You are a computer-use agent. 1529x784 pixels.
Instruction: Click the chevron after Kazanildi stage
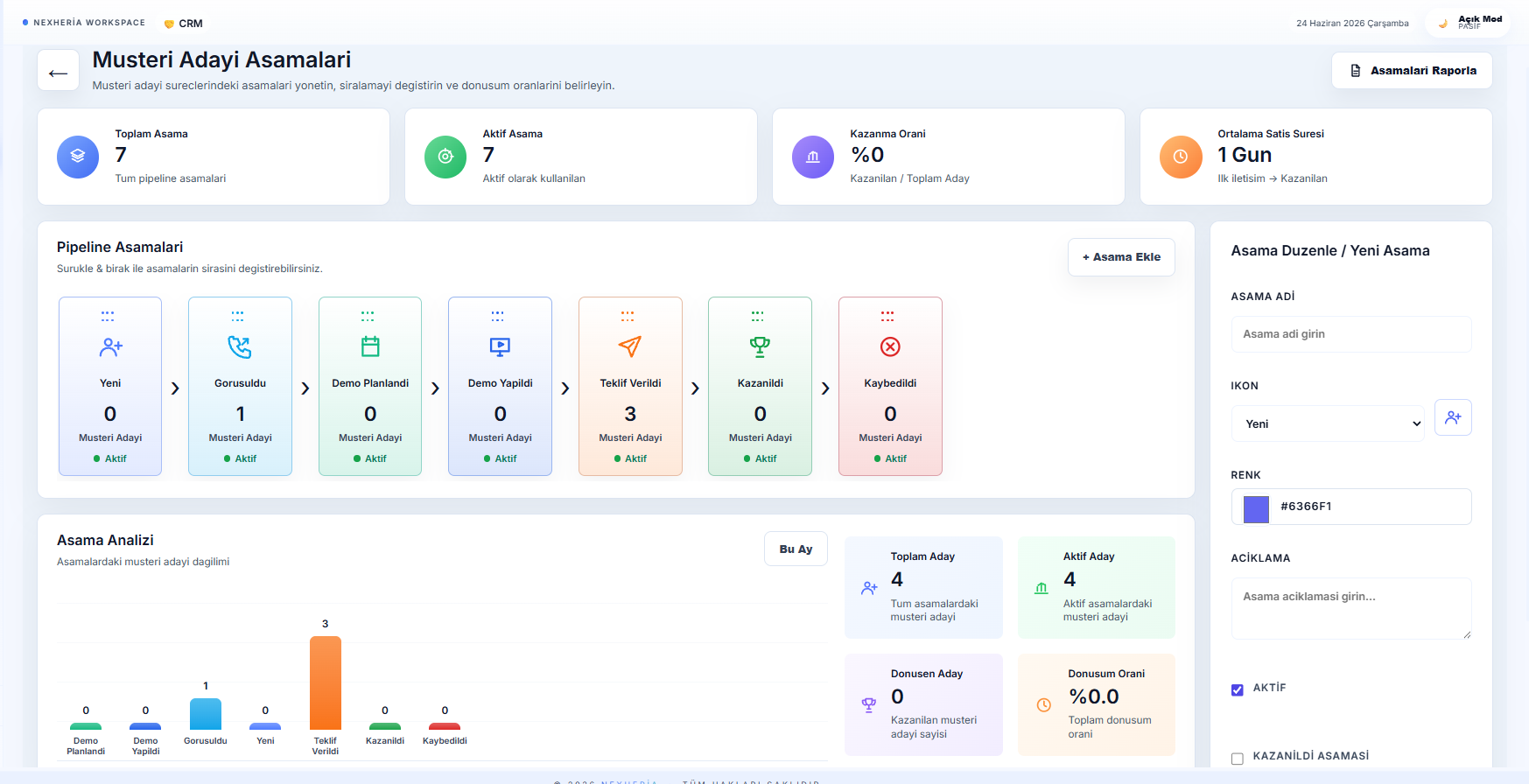825,388
